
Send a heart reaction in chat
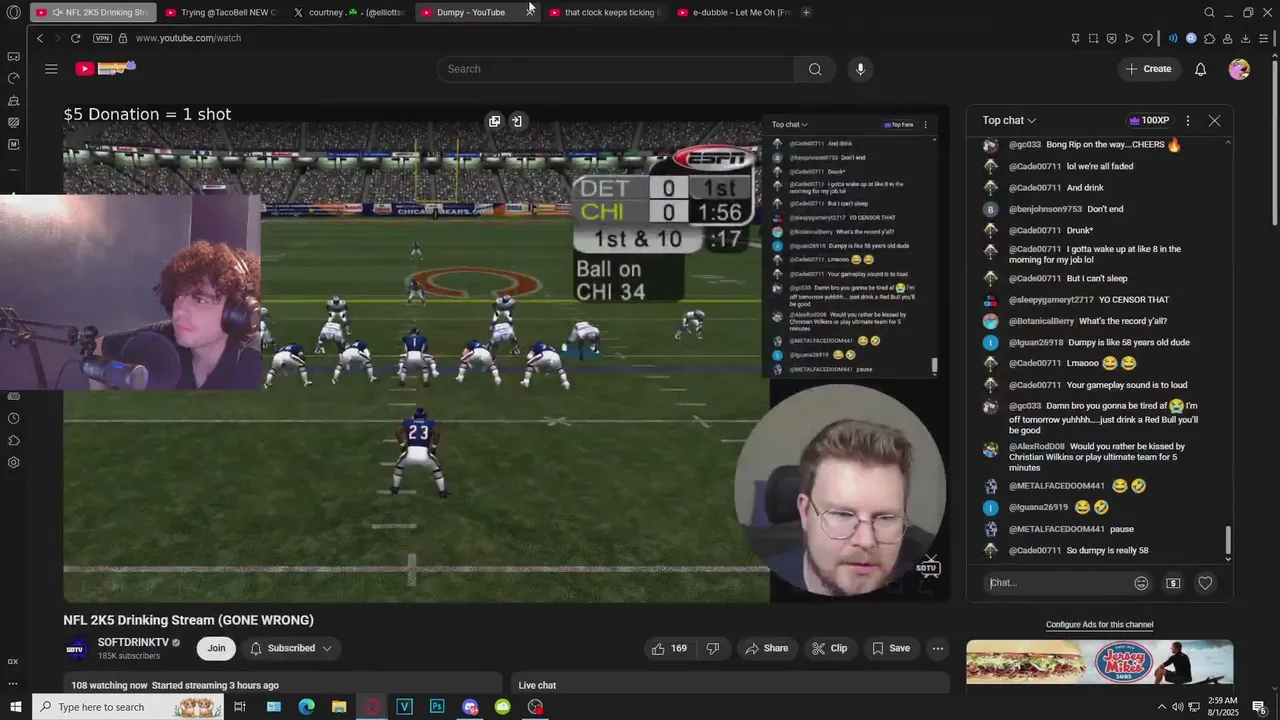pos(1205,583)
